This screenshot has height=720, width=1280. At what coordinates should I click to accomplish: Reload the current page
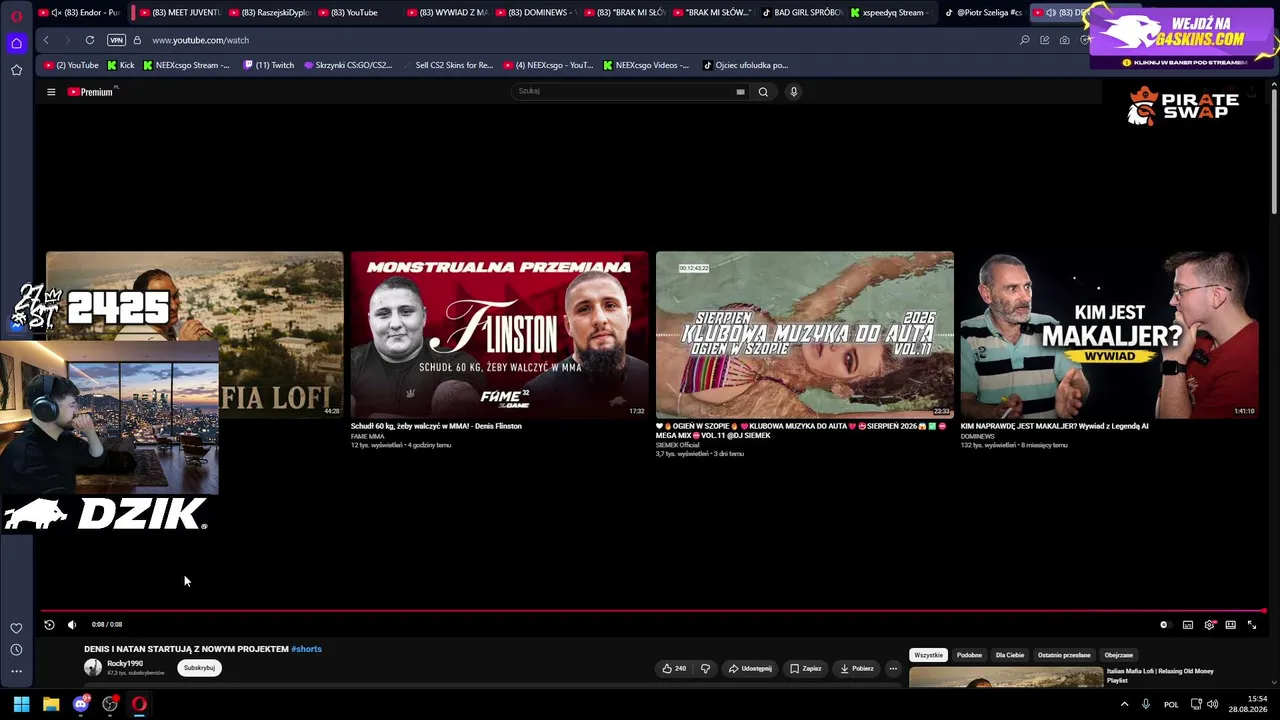90,40
